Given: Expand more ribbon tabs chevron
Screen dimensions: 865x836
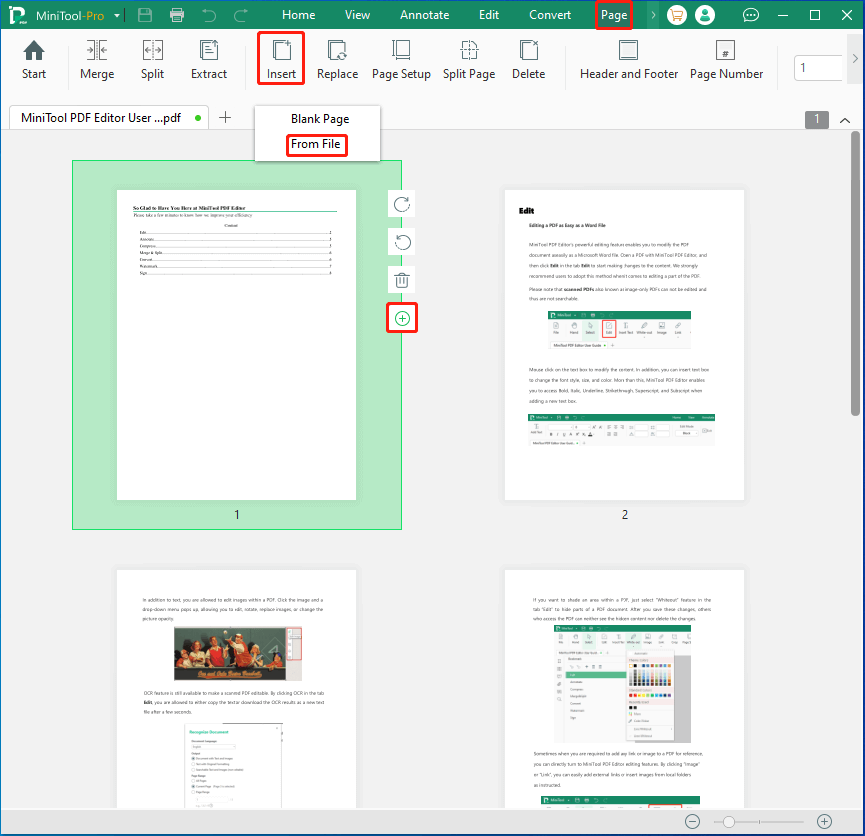Looking at the screenshot, I should coord(653,15).
